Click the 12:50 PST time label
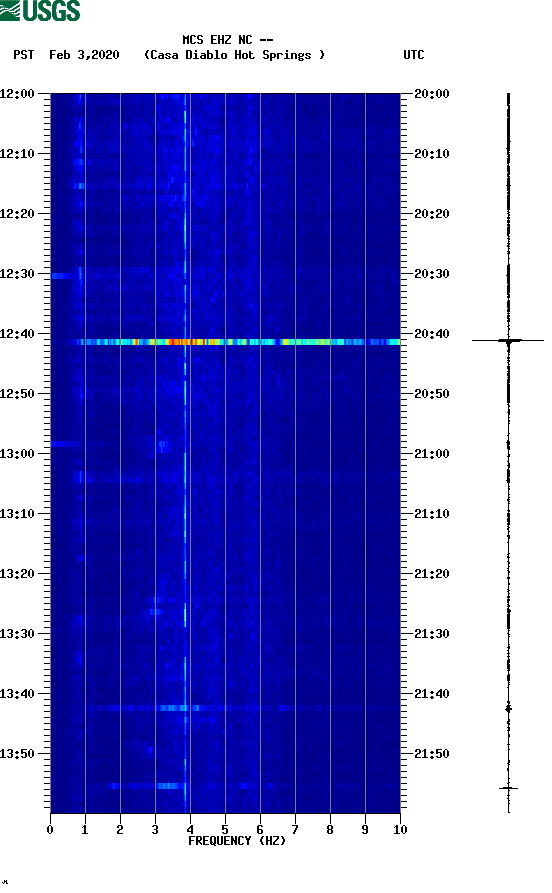 point(17,394)
